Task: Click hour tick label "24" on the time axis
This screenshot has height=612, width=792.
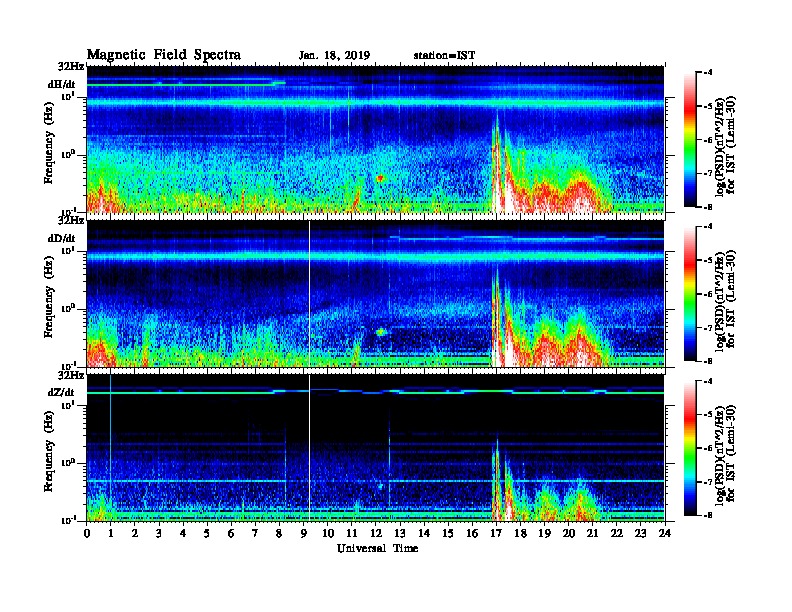Action: (x=665, y=534)
